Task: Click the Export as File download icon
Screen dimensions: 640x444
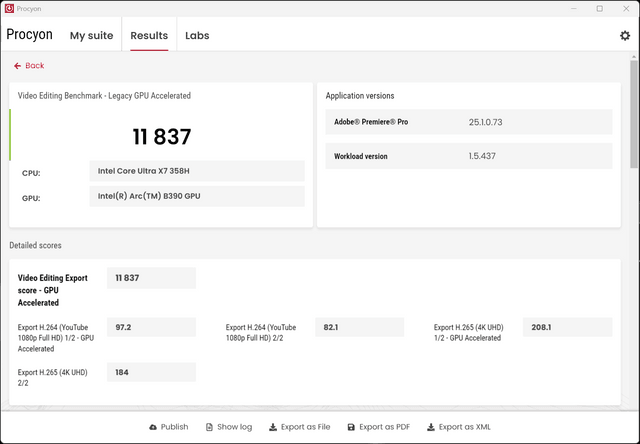Action: pos(273,427)
